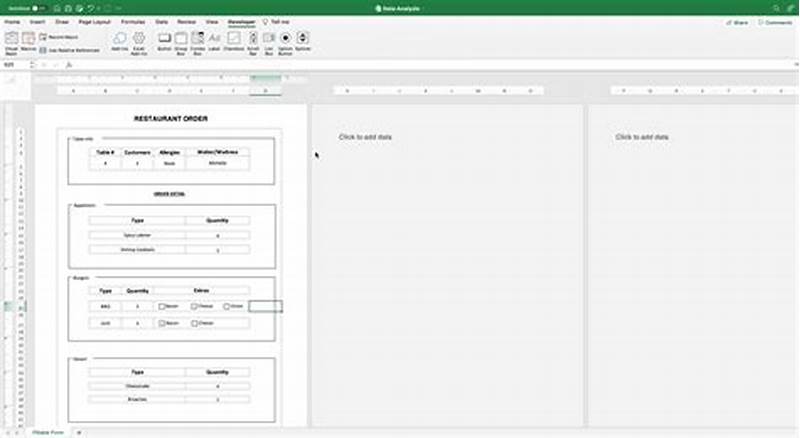Select the Option Button form control

pyautogui.click(x=285, y=43)
